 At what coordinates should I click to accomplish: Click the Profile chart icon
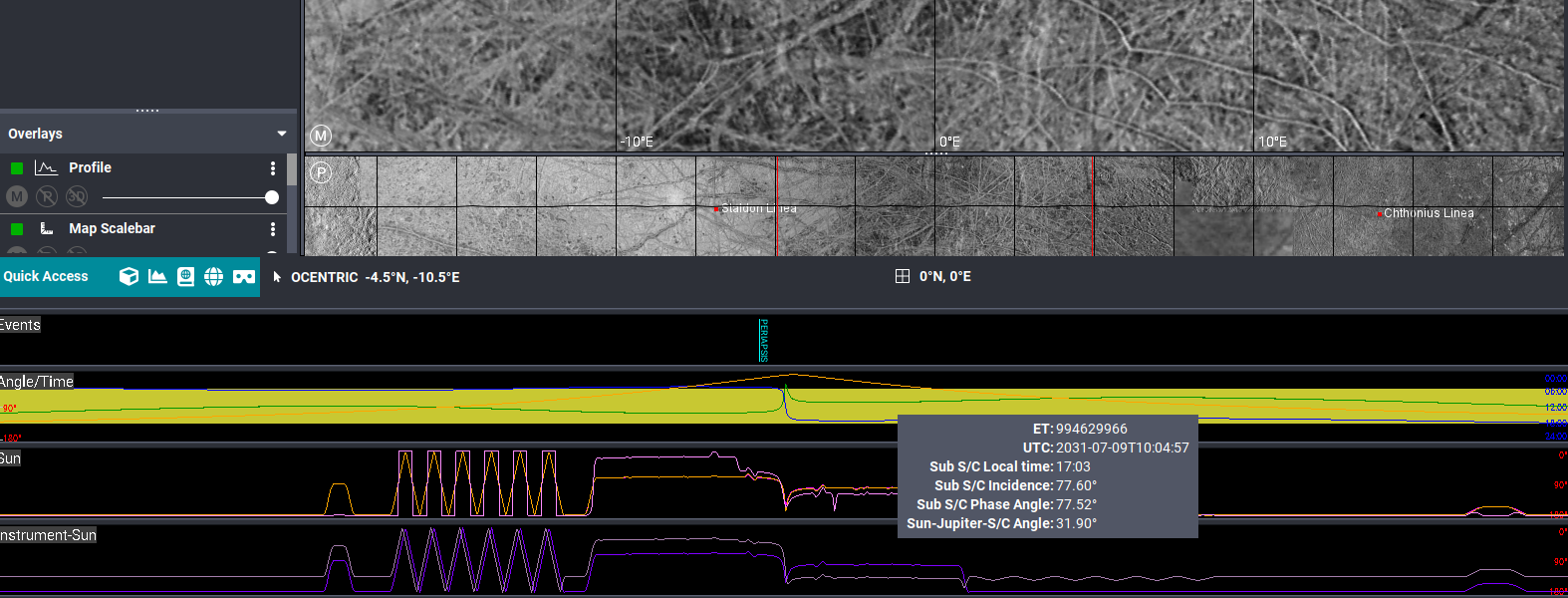(46, 167)
